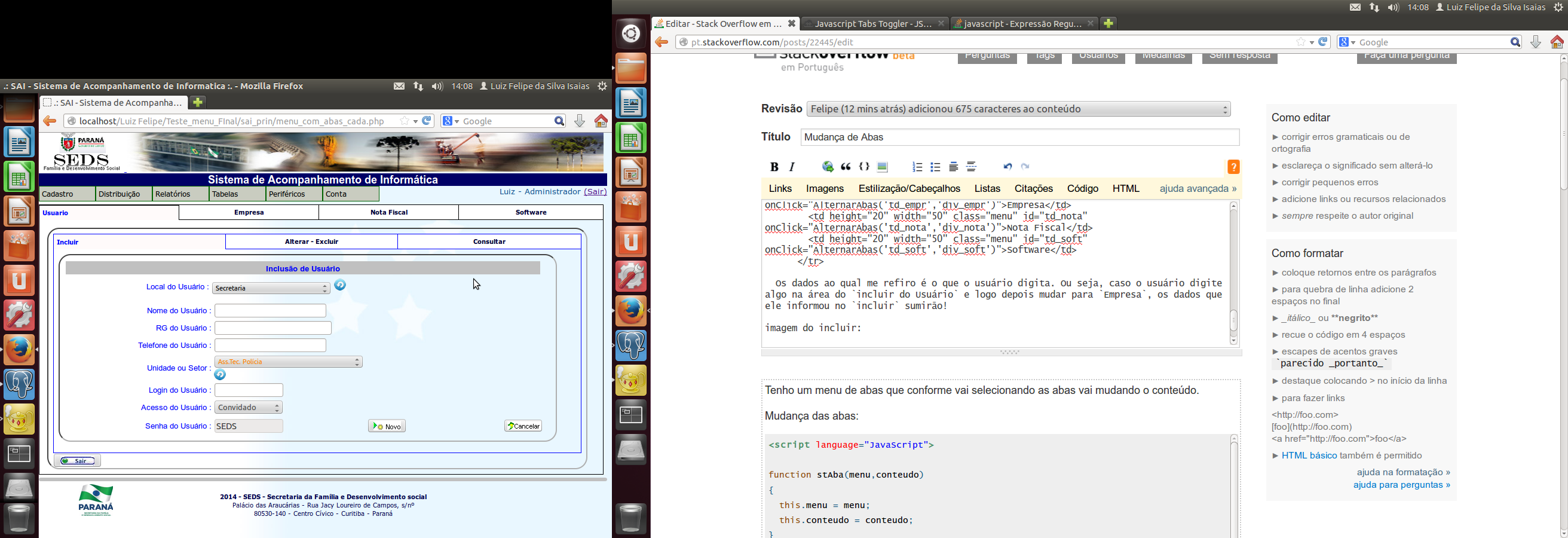Open Cadastro menu in SAI
The width and height of the screenshot is (1568, 538).
pos(68,194)
